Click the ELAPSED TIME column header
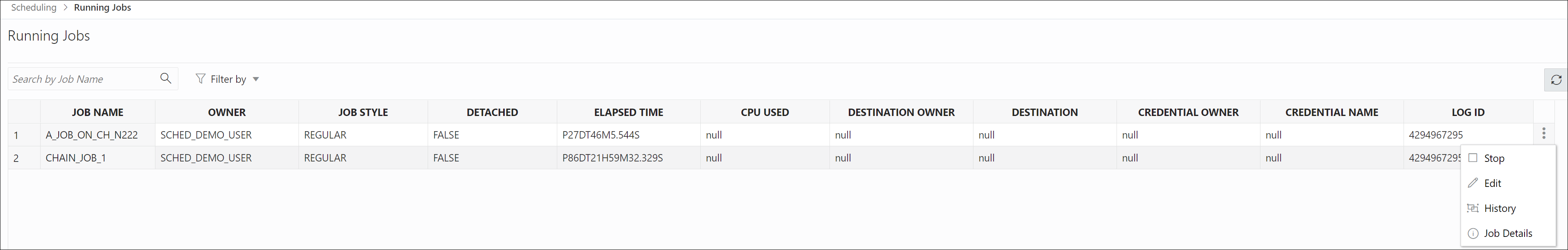This screenshot has width=1568, height=250. coord(628,113)
